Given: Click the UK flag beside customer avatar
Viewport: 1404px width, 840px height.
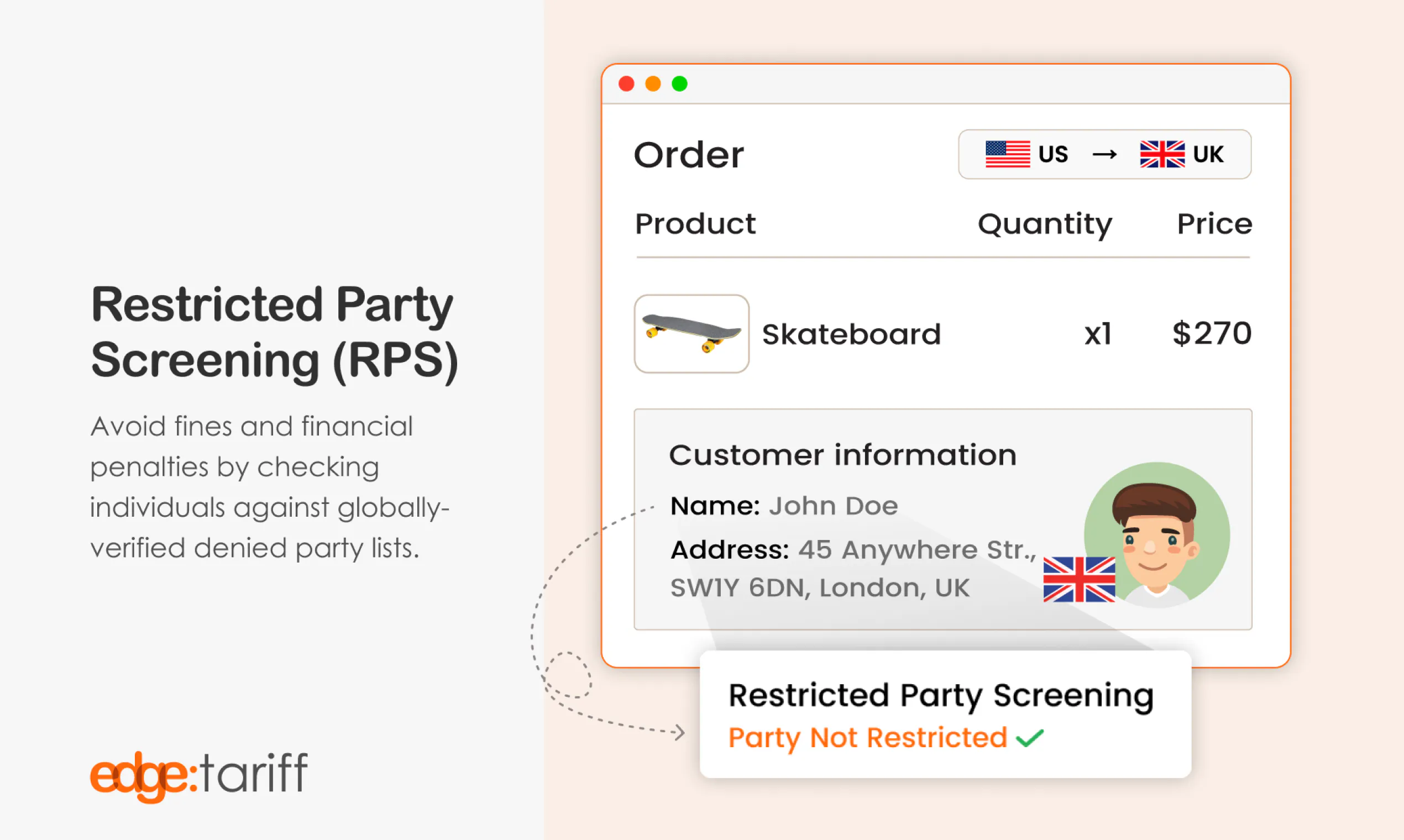Looking at the screenshot, I should (x=1079, y=579).
